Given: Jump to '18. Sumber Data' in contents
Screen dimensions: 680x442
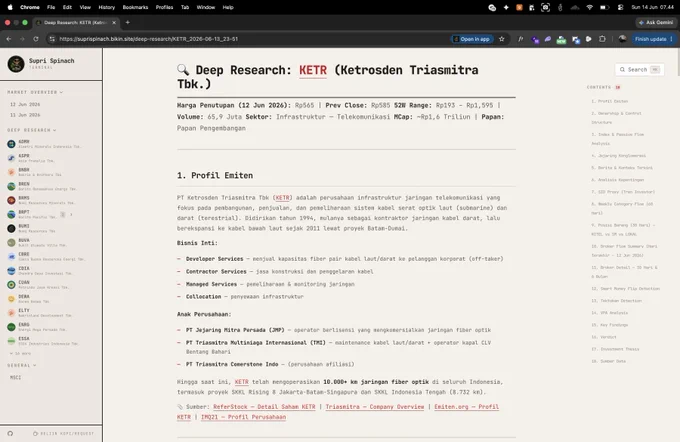Looking at the screenshot, I should pos(608,361).
